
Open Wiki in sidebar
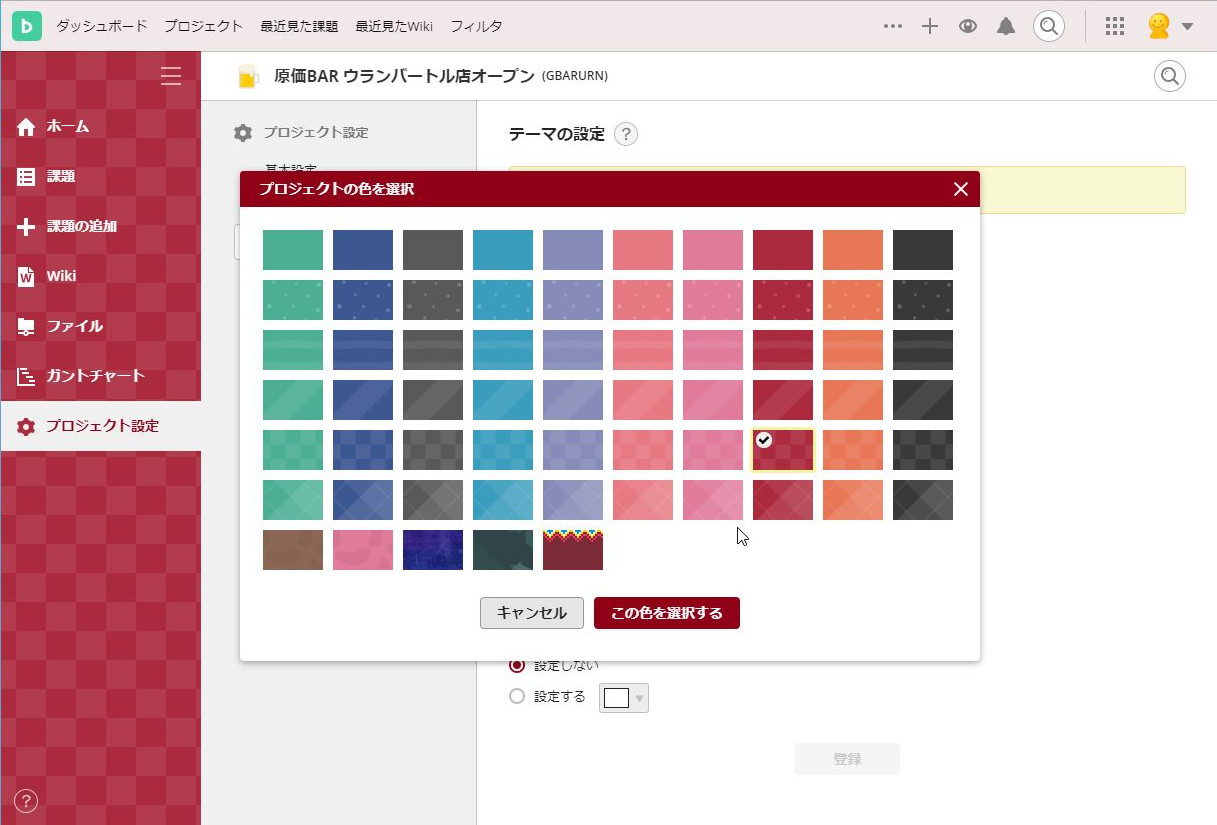[x=100, y=276]
